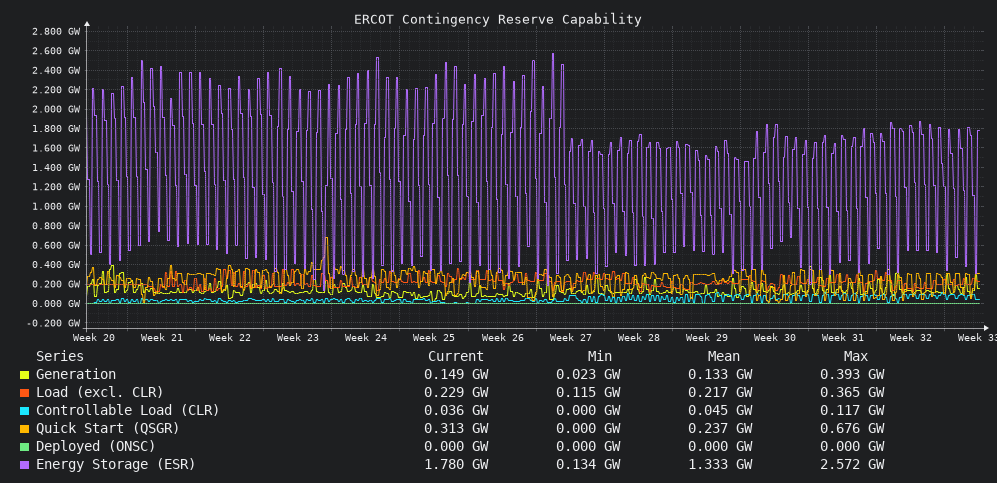
Task: Click Quick Start mean value 0.237 GW
Action: tap(720, 428)
